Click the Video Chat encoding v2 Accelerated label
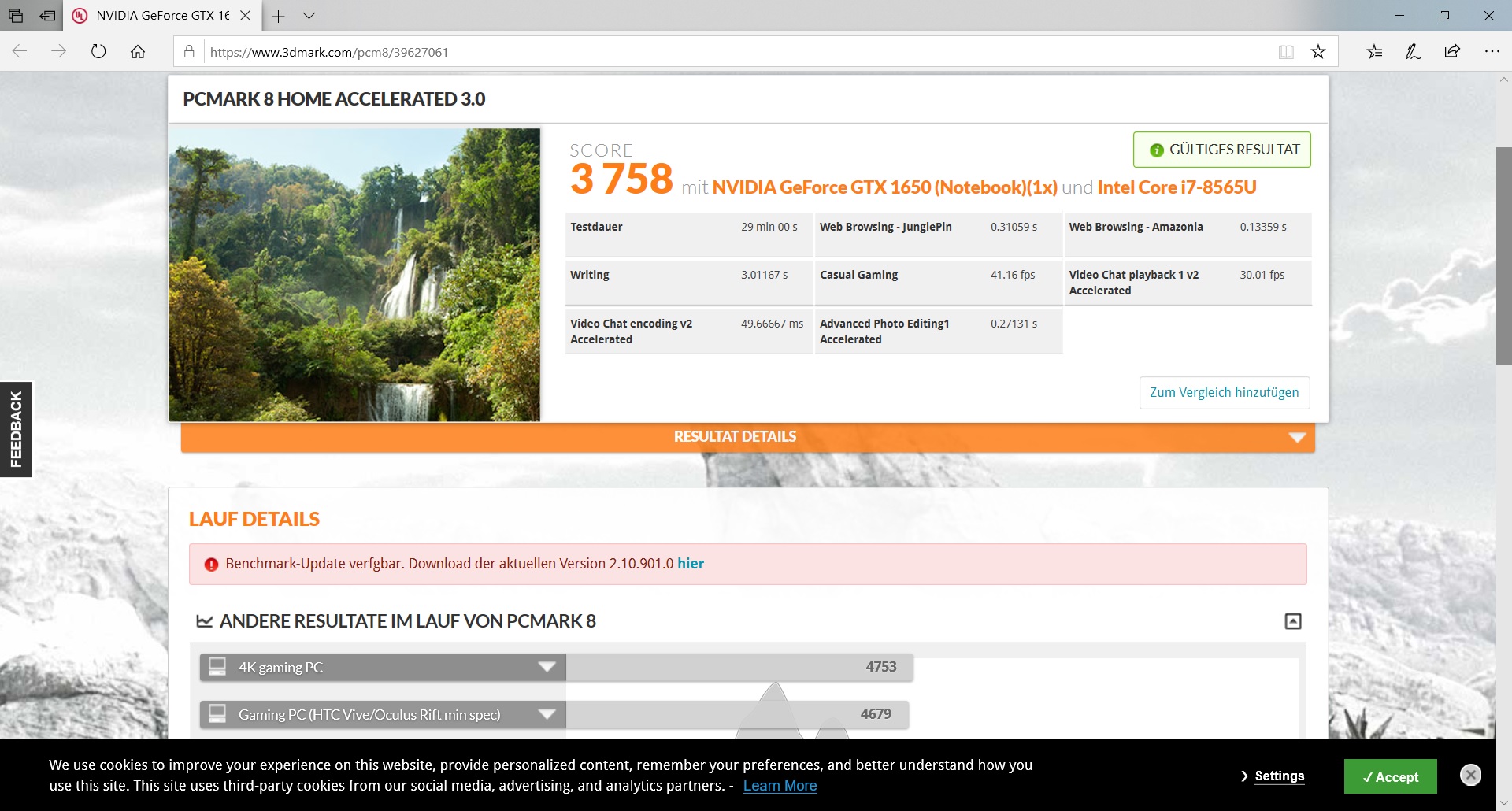The image size is (1512, 811). 632,331
